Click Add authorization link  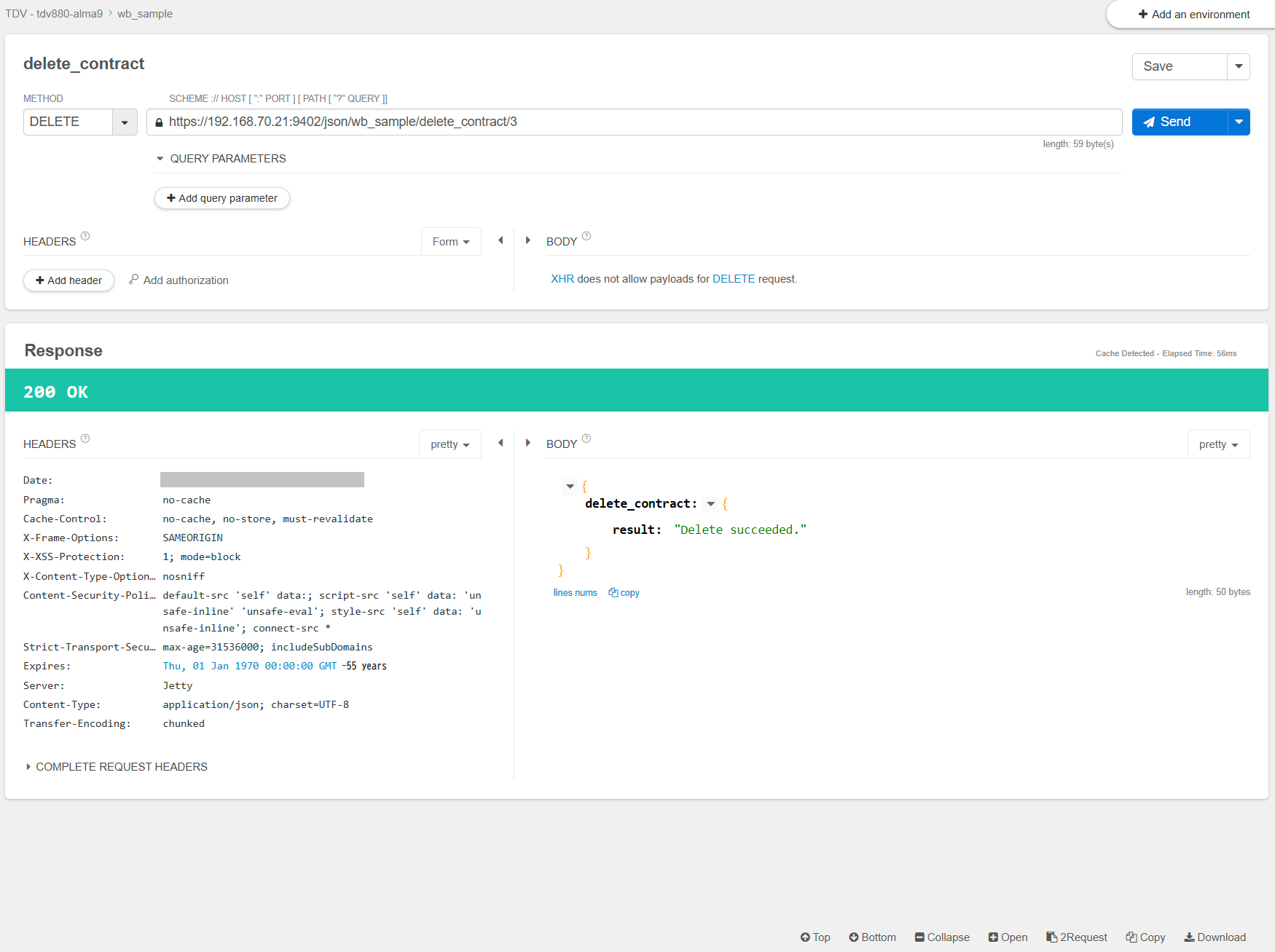click(x=178, y=280)
